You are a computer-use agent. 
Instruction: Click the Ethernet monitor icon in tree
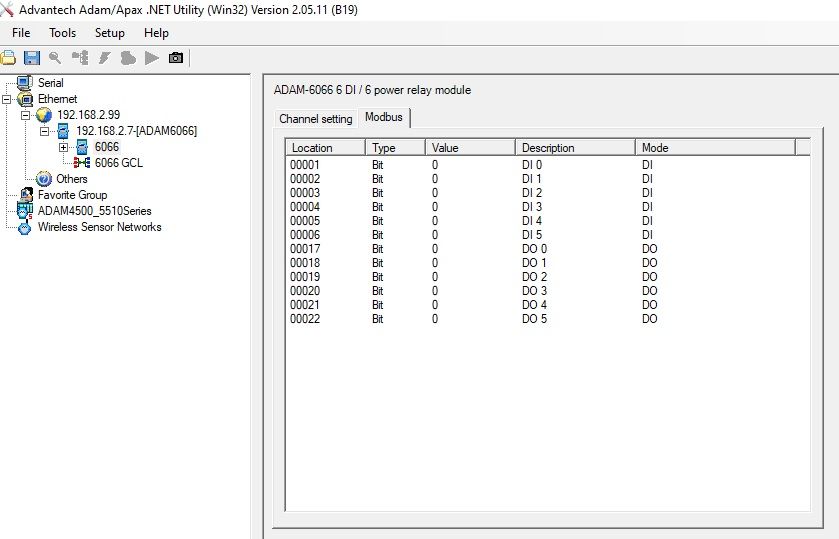[25, 99]
